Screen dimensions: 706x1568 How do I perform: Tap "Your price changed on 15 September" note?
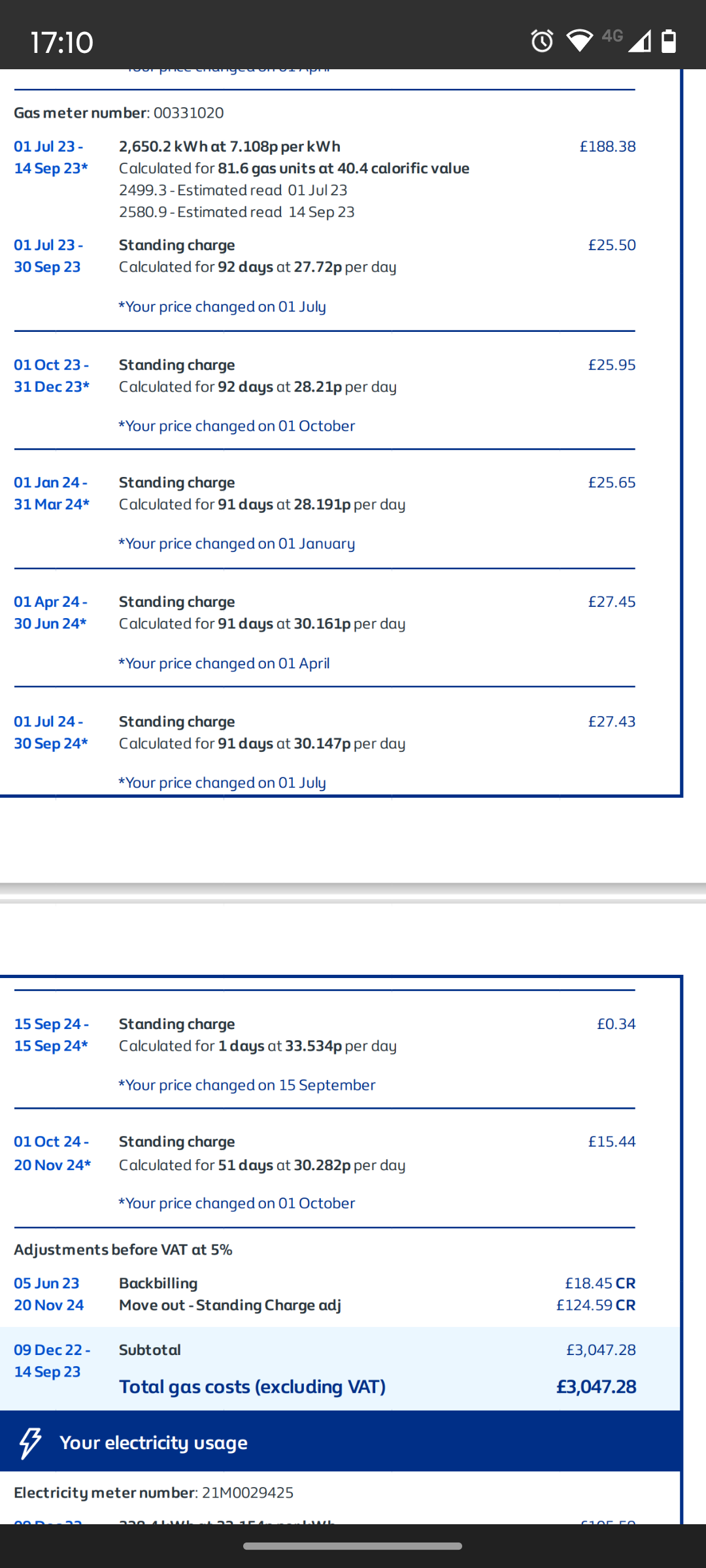pos(247,1085)
